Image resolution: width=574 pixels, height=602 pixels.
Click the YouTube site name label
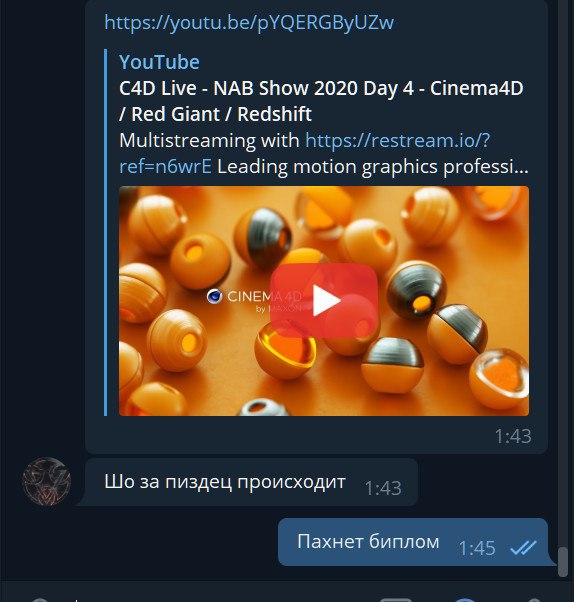(x=159, y=62)
